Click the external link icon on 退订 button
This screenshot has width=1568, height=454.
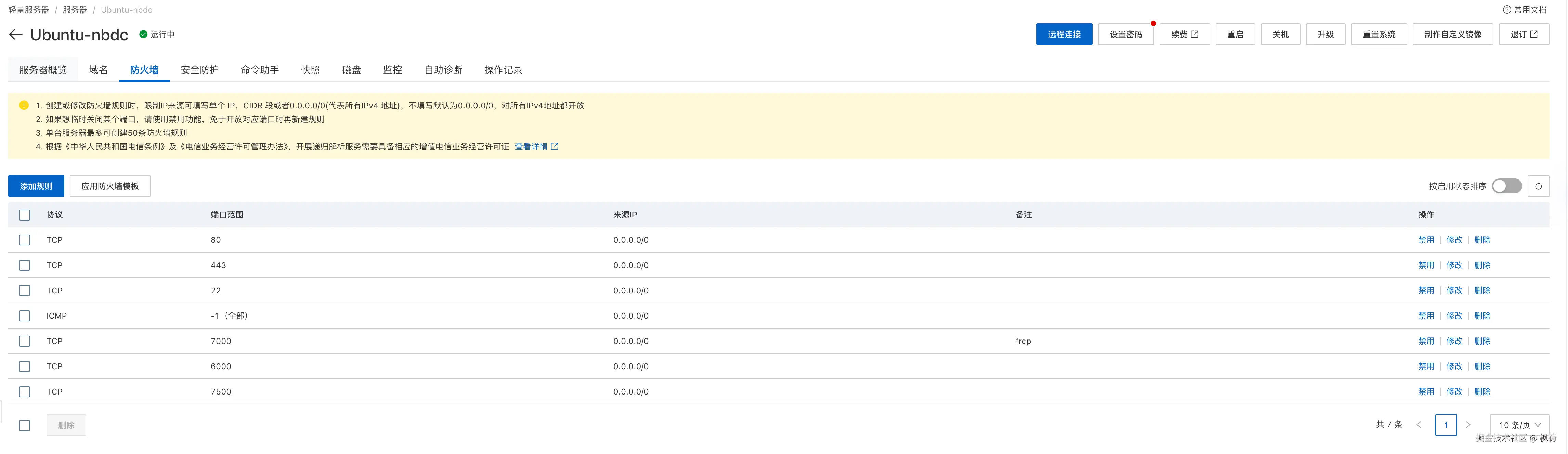pos(1533,34)
